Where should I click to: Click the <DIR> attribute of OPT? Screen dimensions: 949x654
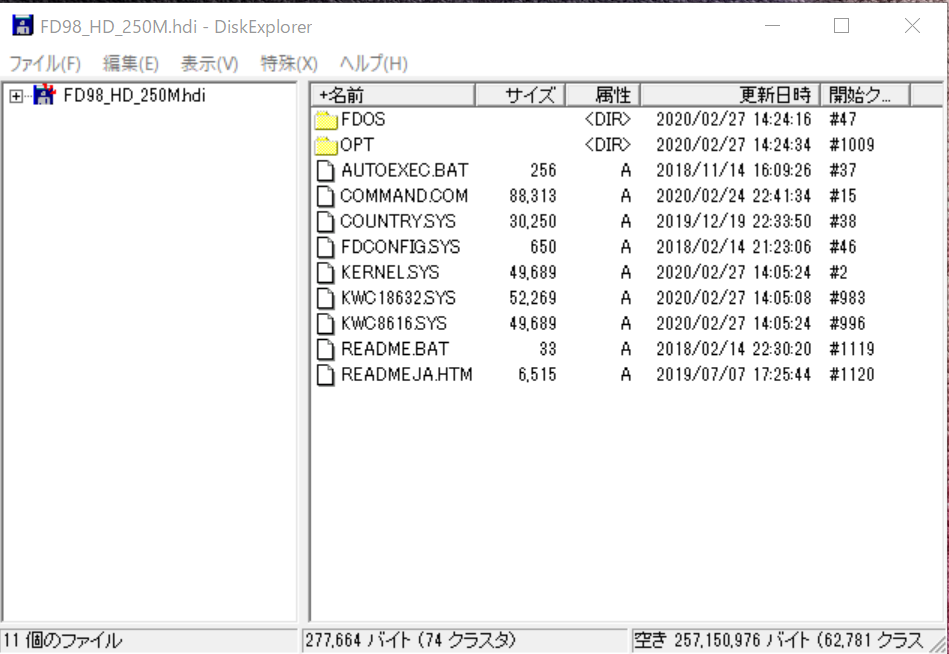coord(608,145)
